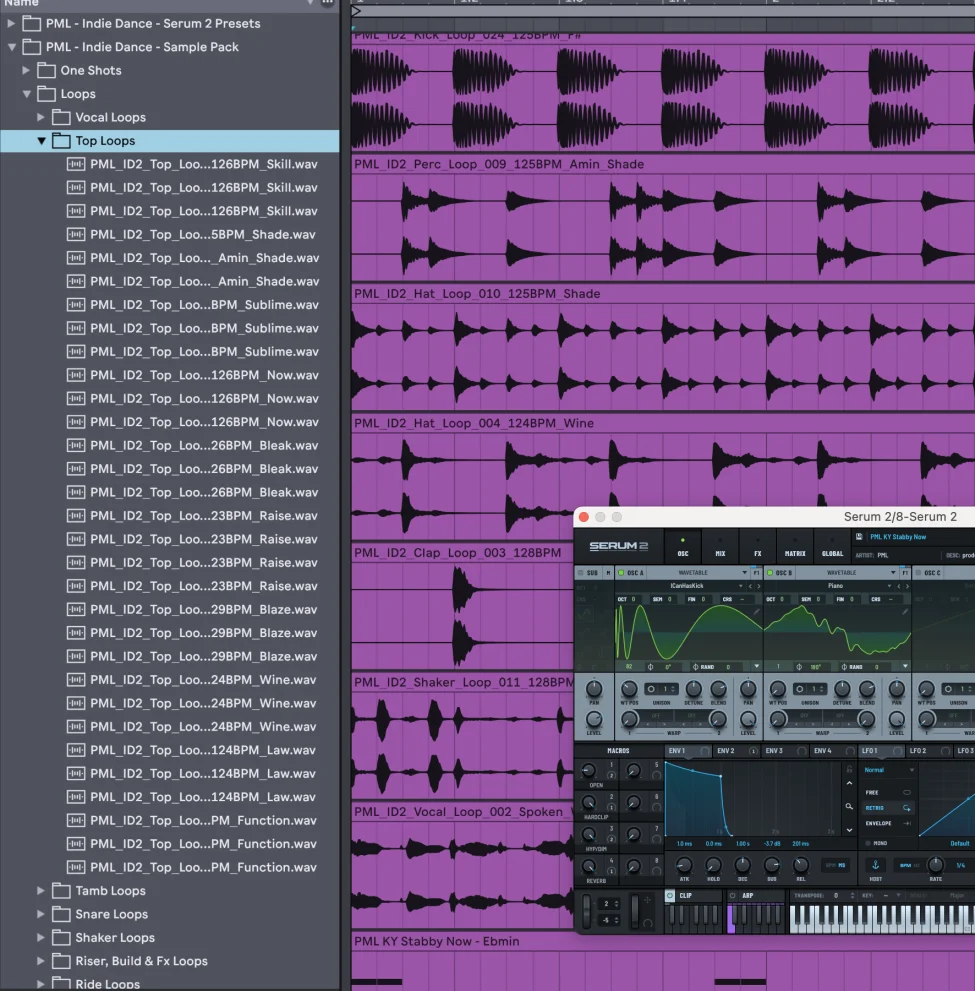Click the OSC A phase icon
The image size is (975, 991).
650,667
